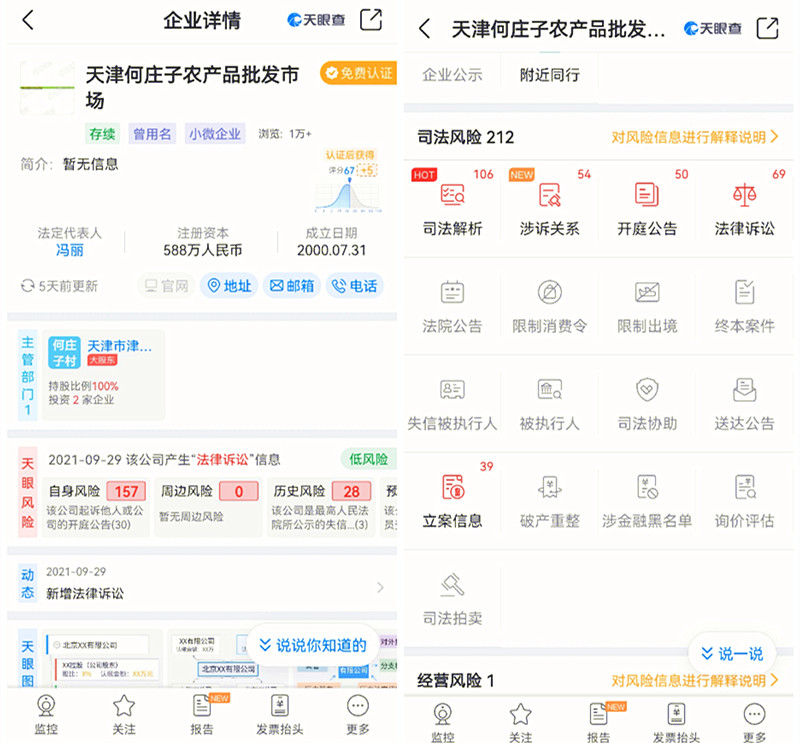
Task: Open the 司法解析 icon
Action: (452, 195)
